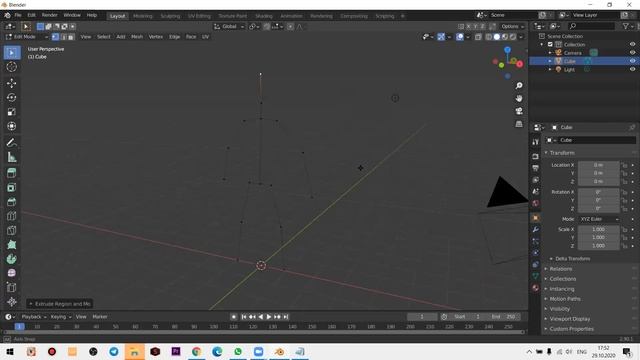Expand the Relations panel
640x360 pixels.
pyautogui.click(x=559, y=269)
